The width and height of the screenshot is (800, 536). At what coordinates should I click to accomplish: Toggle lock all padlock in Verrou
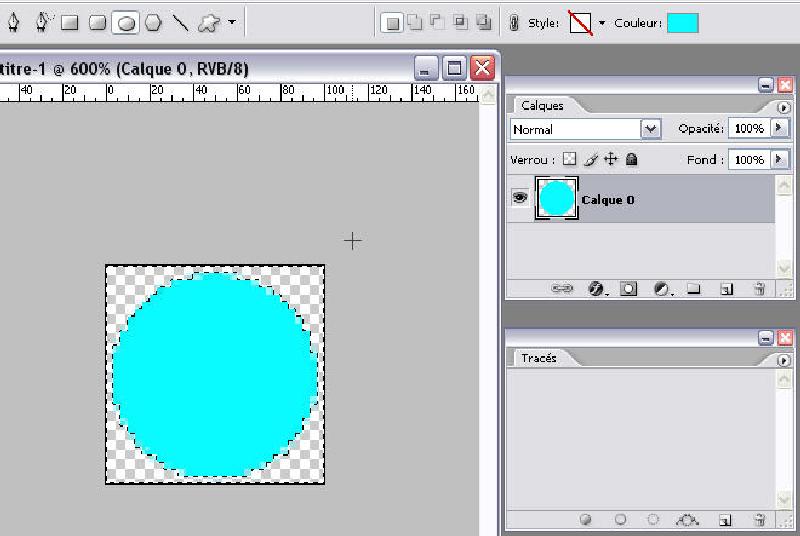[x=632, y=159]
